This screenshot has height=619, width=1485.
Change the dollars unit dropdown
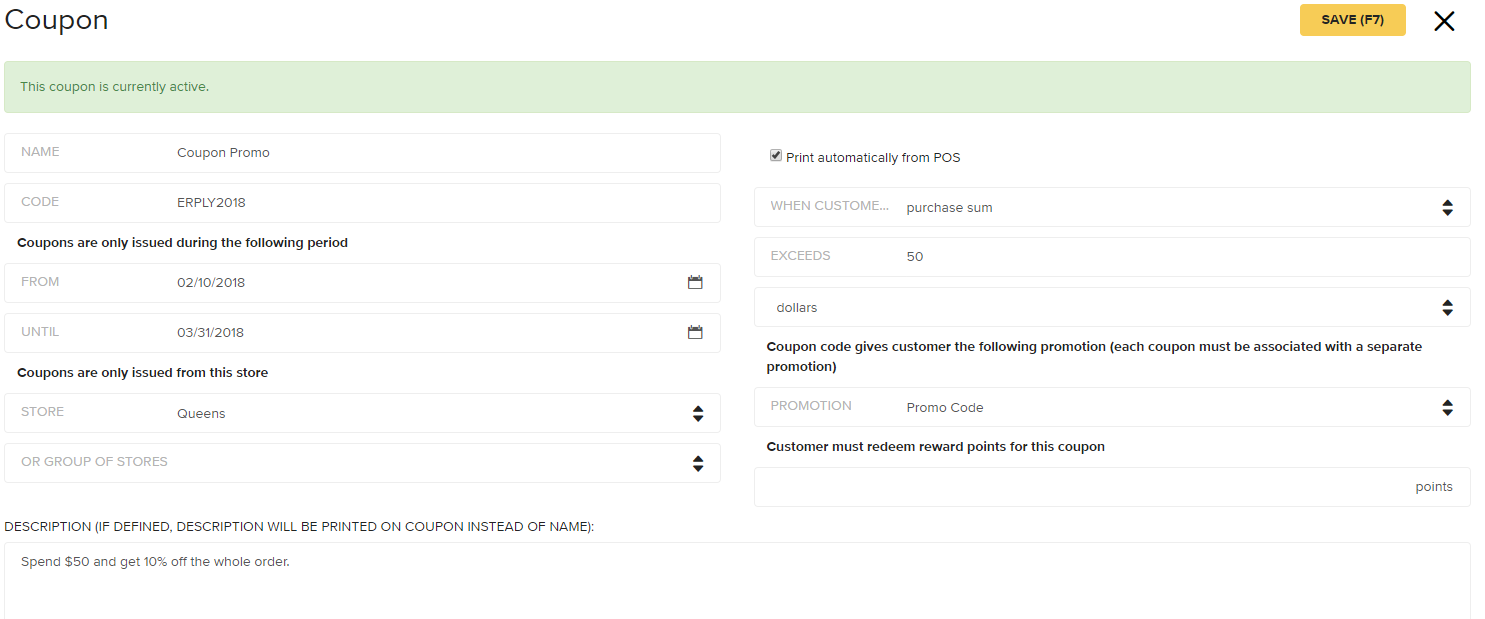(x=1112, y=307)
